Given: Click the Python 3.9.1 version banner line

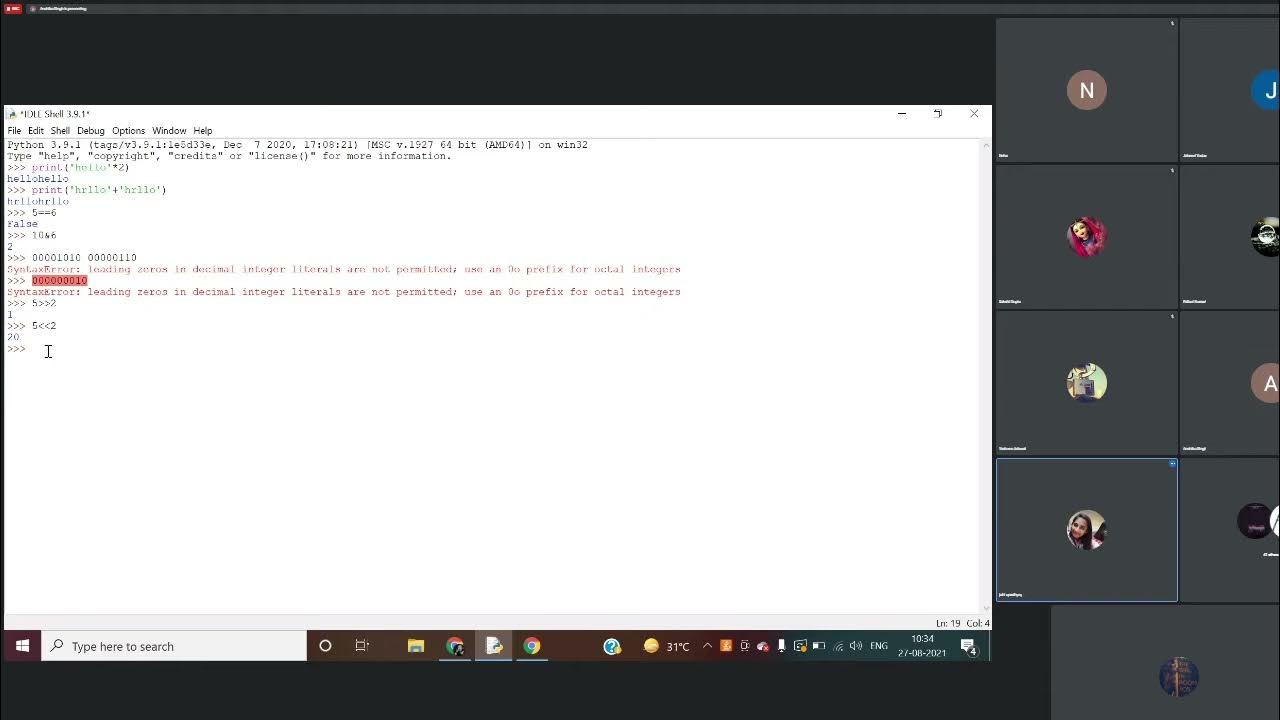Looking at the screenshot, I should [297, 145].
